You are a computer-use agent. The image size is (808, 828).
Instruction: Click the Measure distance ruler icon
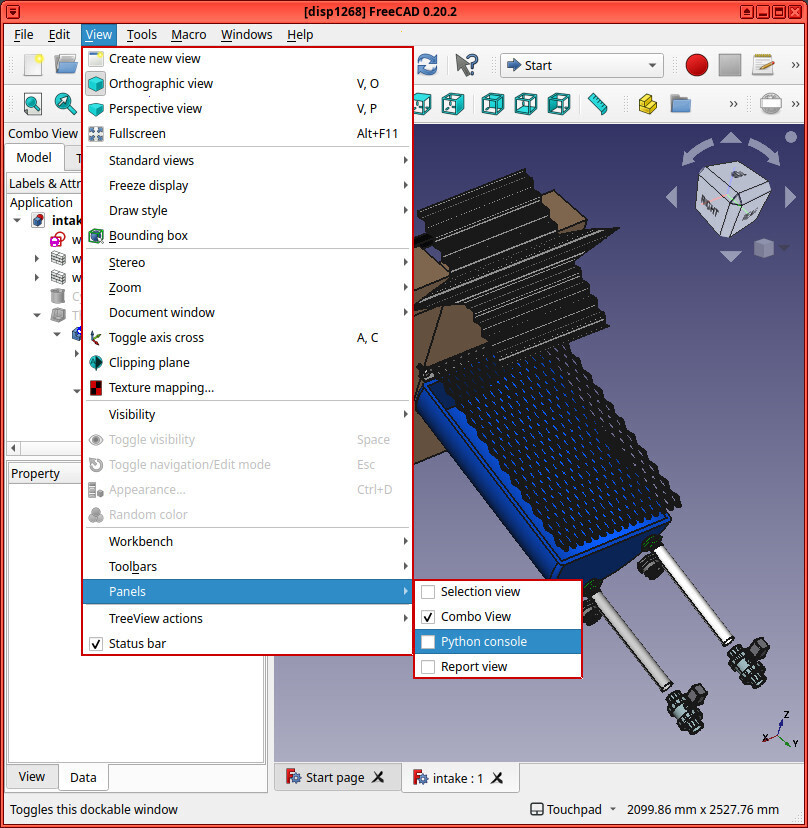(x=598, y=104)
